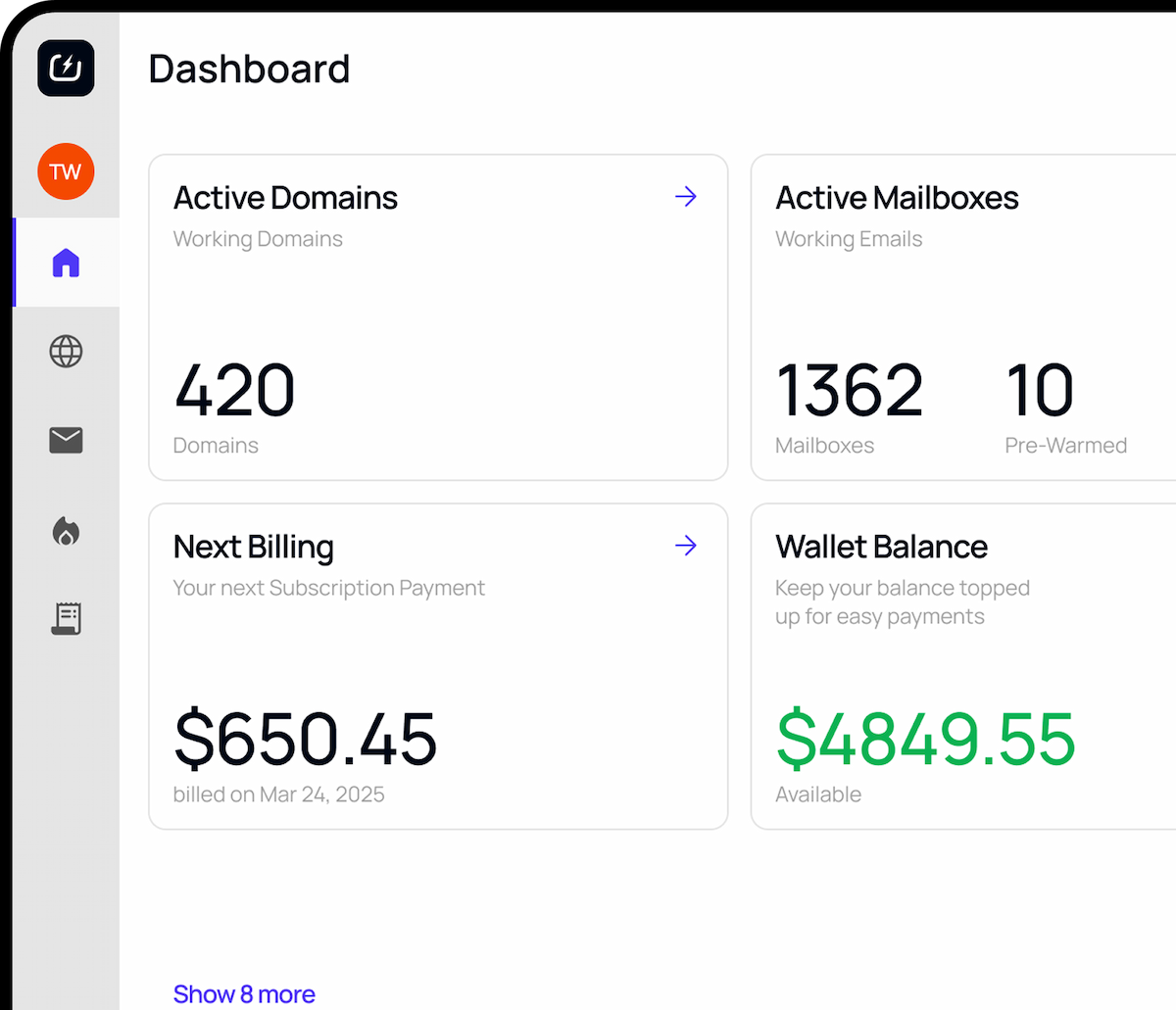Image resolution: width=1176 pixels, height=1010 pixels.
Task: Open the app logo at top of sidebar
Action: coord(66,69)
